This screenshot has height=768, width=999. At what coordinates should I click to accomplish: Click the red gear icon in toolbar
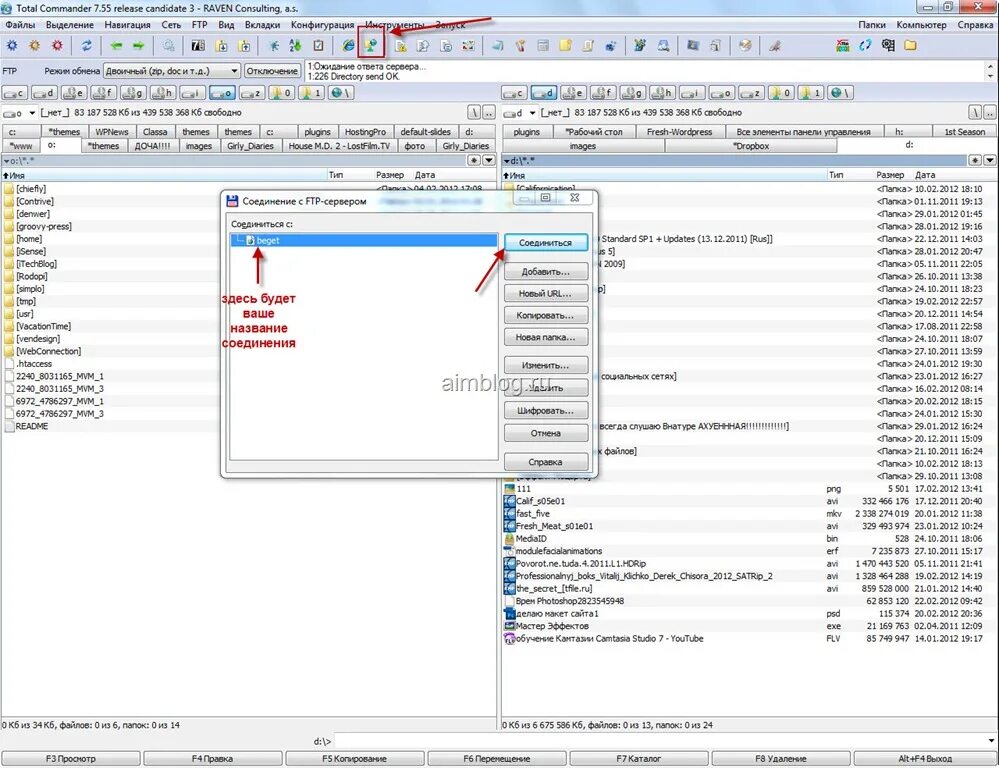click(57, 45)
